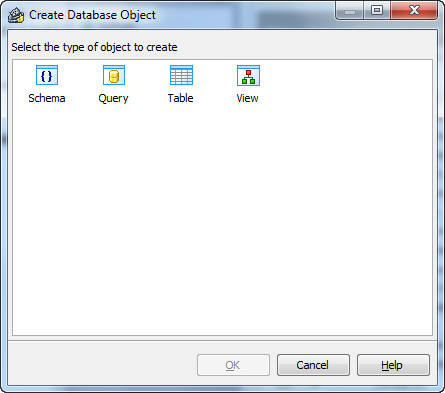The width and height of the screenshot is (445, 393).
Task: Close the dialog with the X button
Action: click(414, 10)
